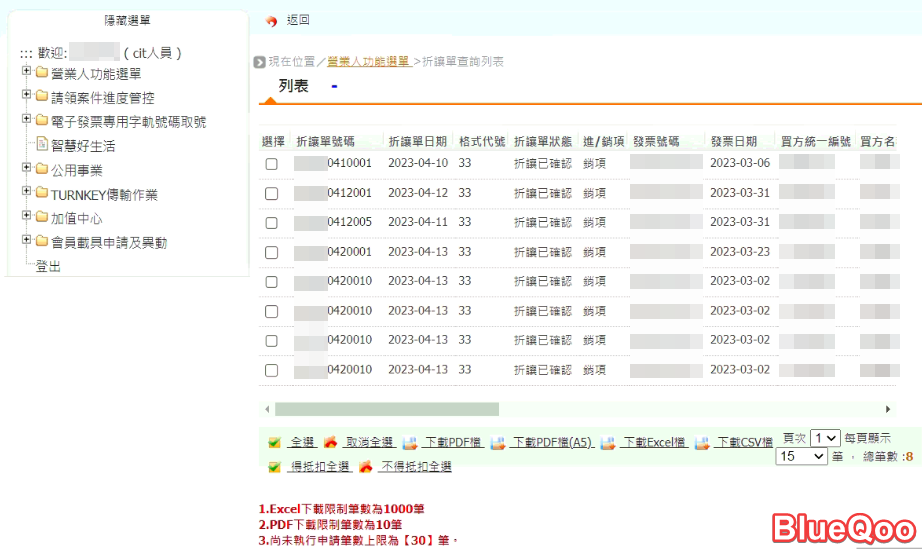Expand the 營業人功能選單 tree node

tap(27, 72)
